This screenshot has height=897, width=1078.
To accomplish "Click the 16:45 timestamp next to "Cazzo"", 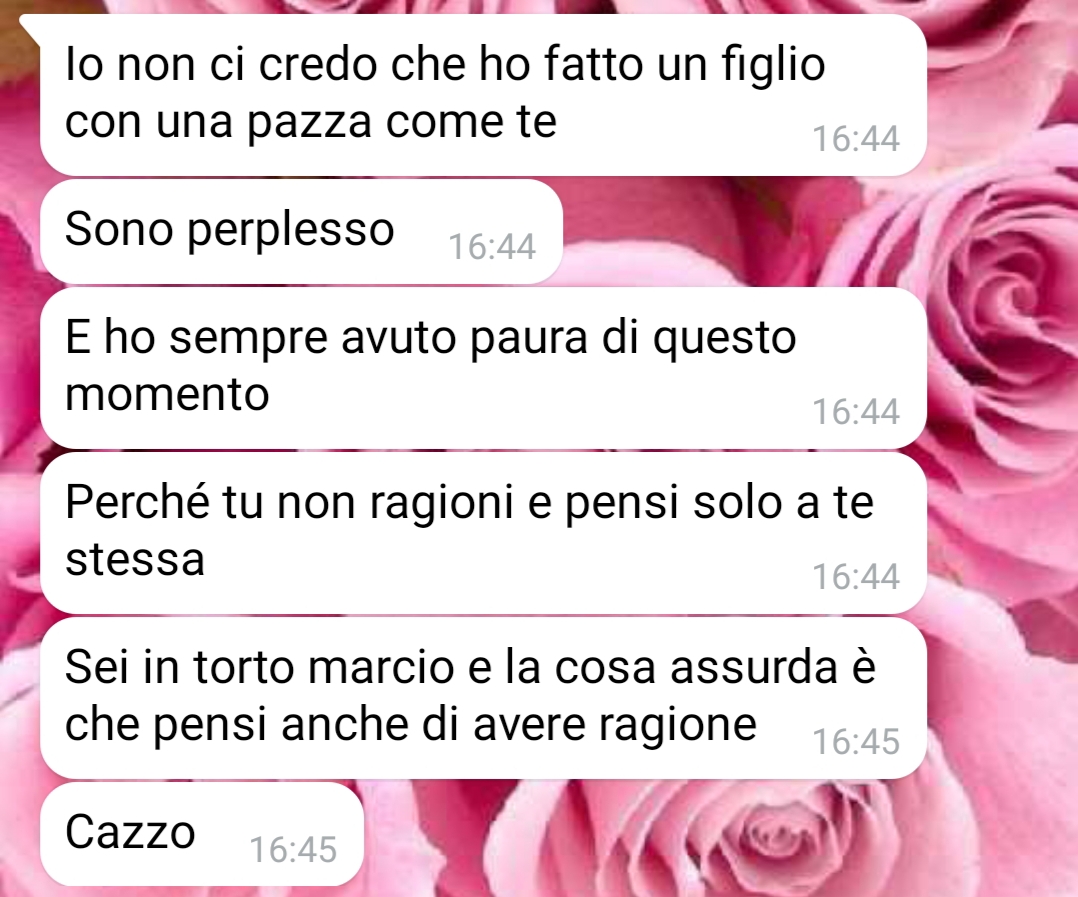I will (x=293, y=850).
